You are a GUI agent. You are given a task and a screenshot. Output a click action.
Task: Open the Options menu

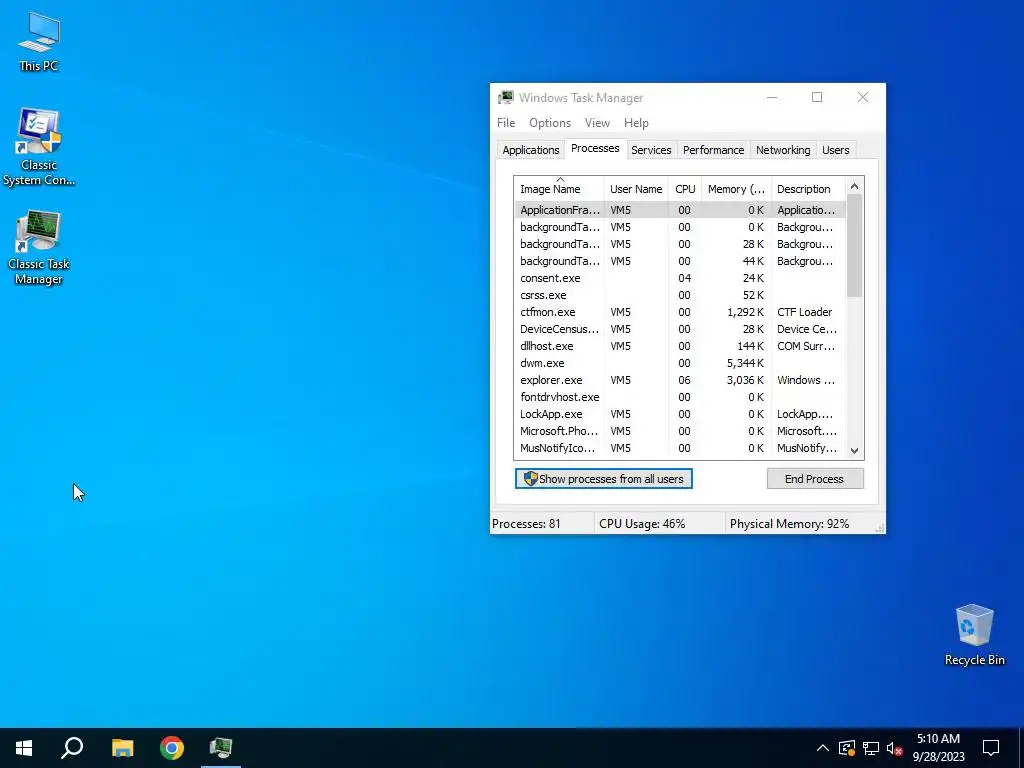[x=550, y=123]
